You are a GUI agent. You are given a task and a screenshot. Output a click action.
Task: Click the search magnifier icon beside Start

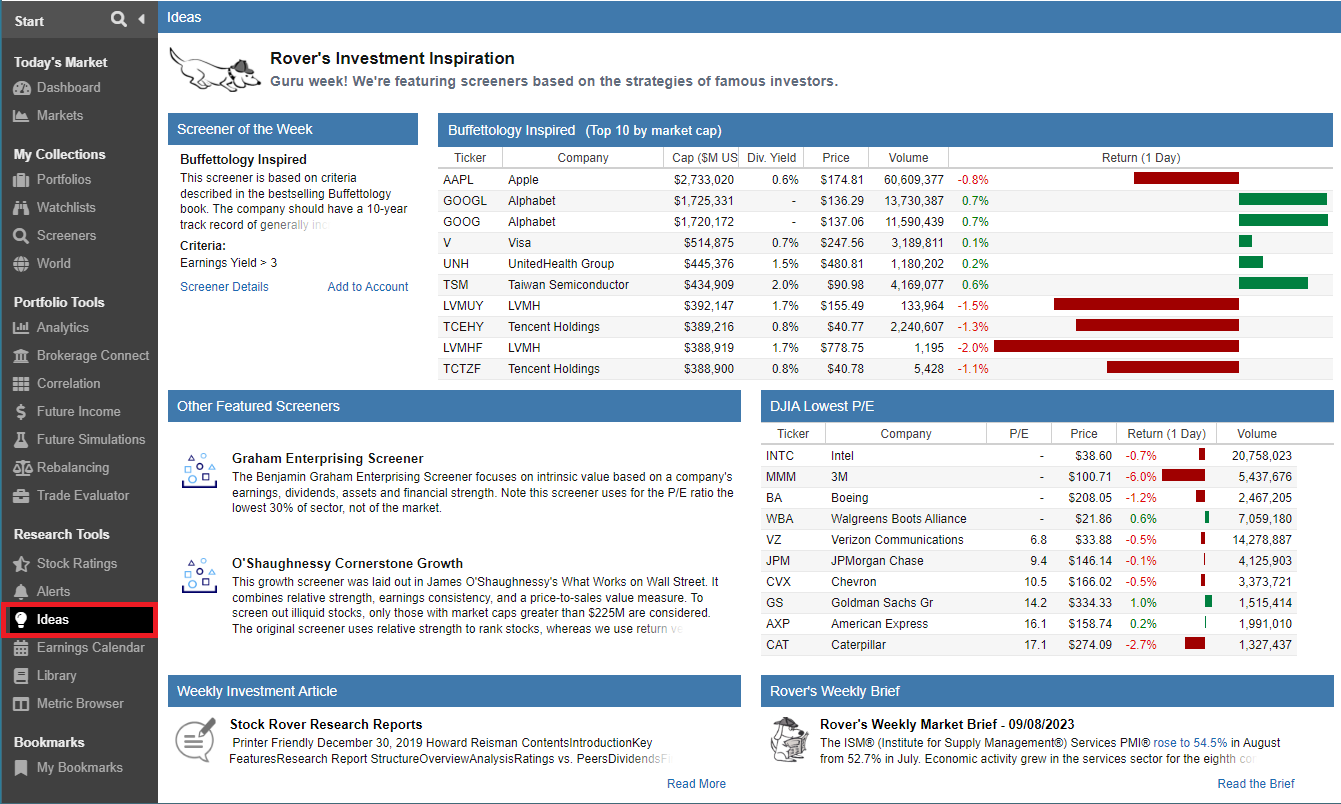[x=119, y=19]
